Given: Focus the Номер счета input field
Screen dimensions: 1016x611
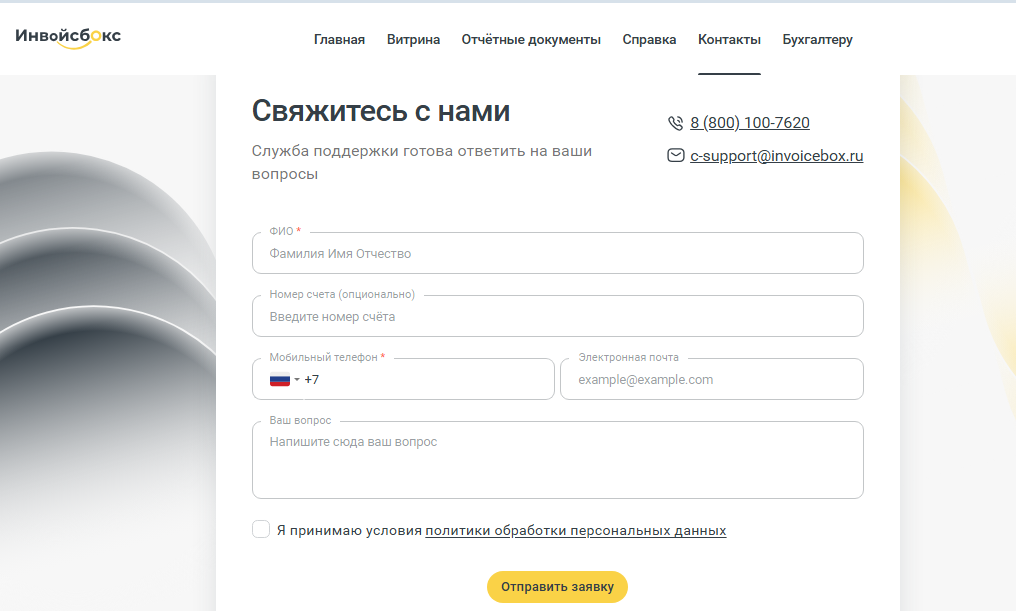Looking at the screenshot, I should coord(557,316).
